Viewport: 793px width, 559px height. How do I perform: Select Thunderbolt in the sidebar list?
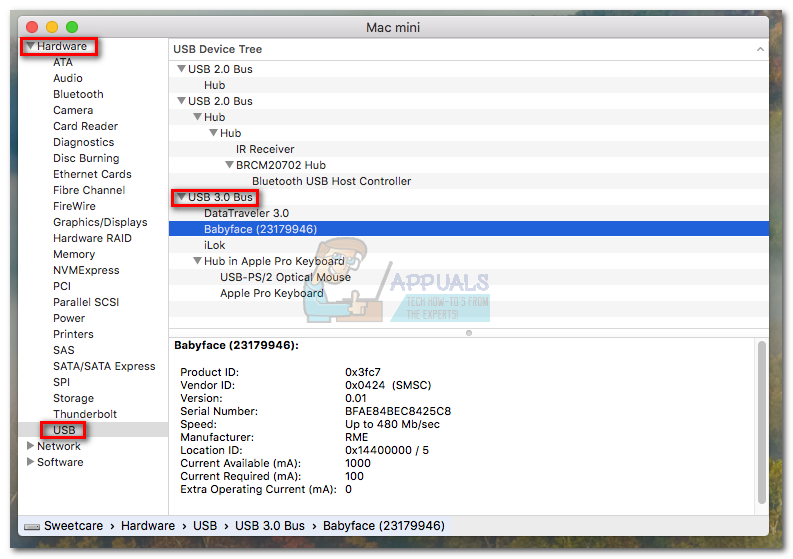click(x=85, y=414)
